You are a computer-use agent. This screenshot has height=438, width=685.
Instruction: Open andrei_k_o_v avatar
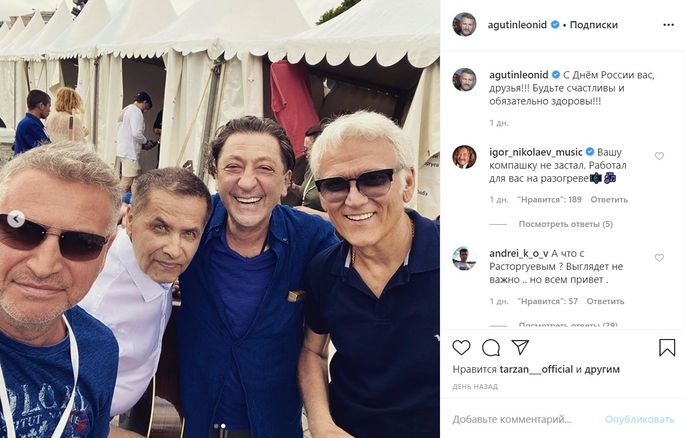click(464, 258)
